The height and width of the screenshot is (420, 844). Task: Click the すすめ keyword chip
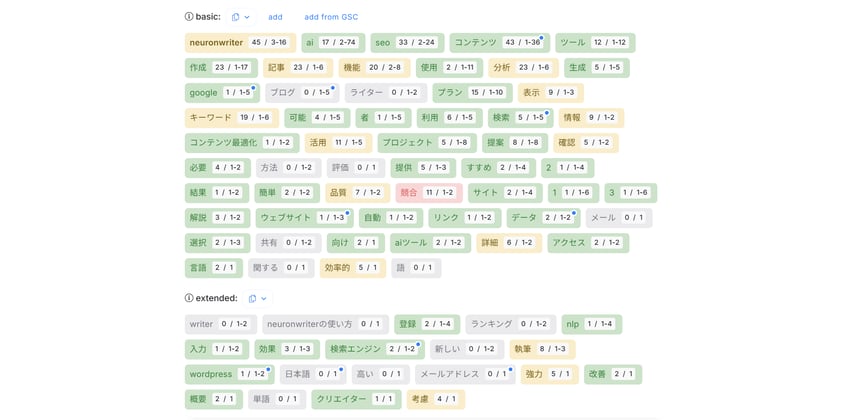(x=498, y=168)
